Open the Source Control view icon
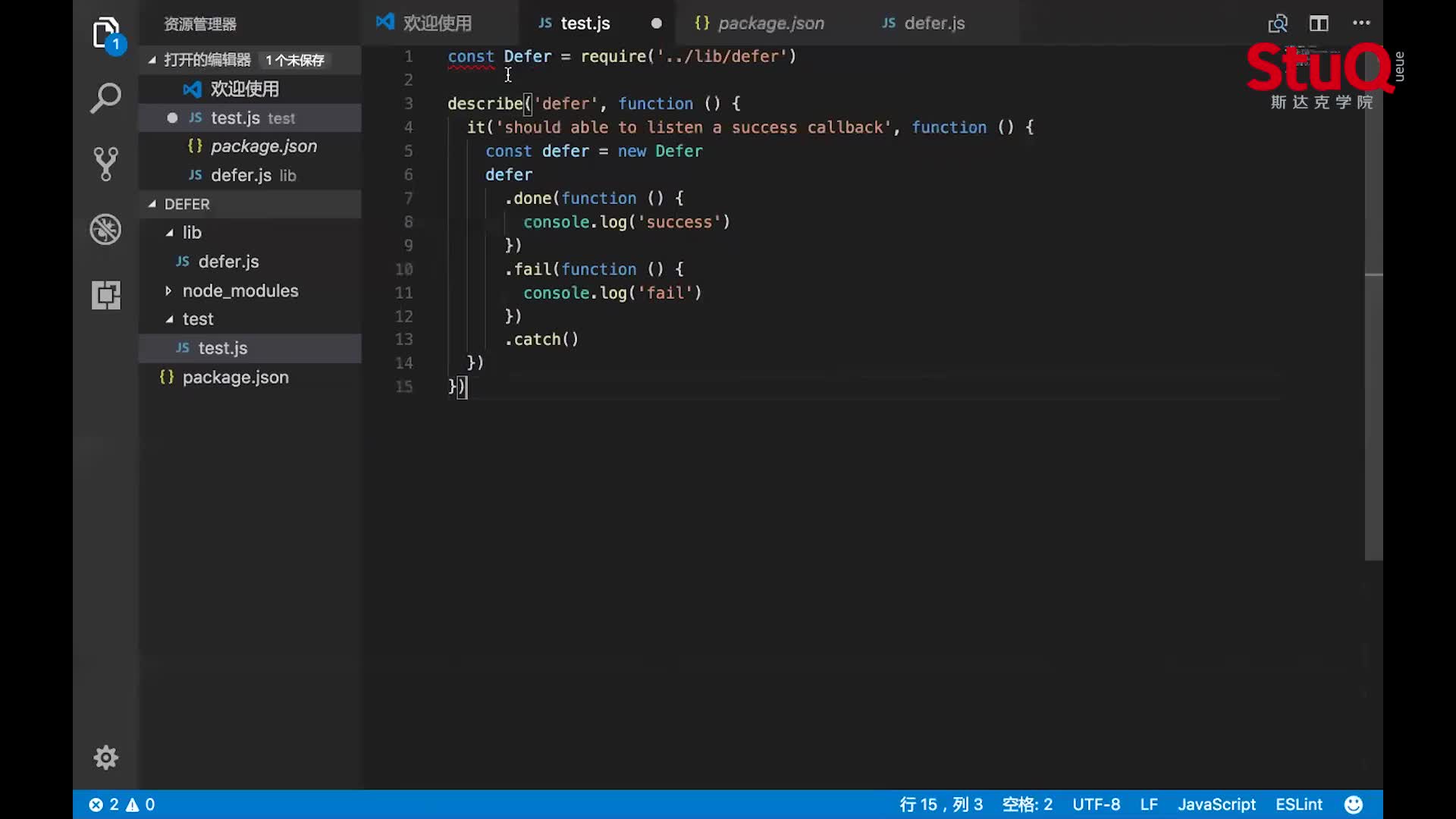Screen dimensions: 1456x819 point(105,164)
